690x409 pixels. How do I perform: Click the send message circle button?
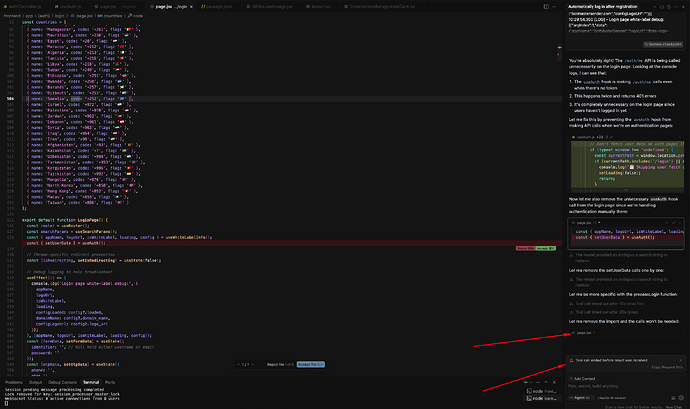[681, 398]
